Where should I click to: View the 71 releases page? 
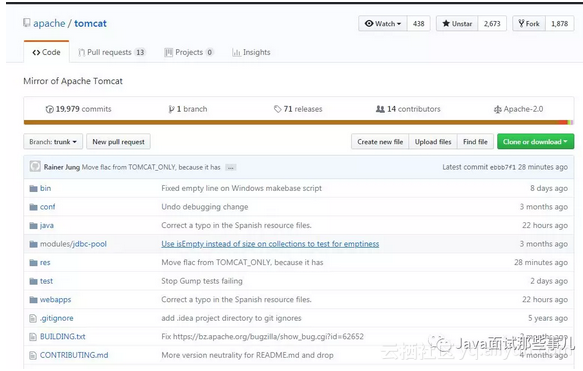pos(298,109)
